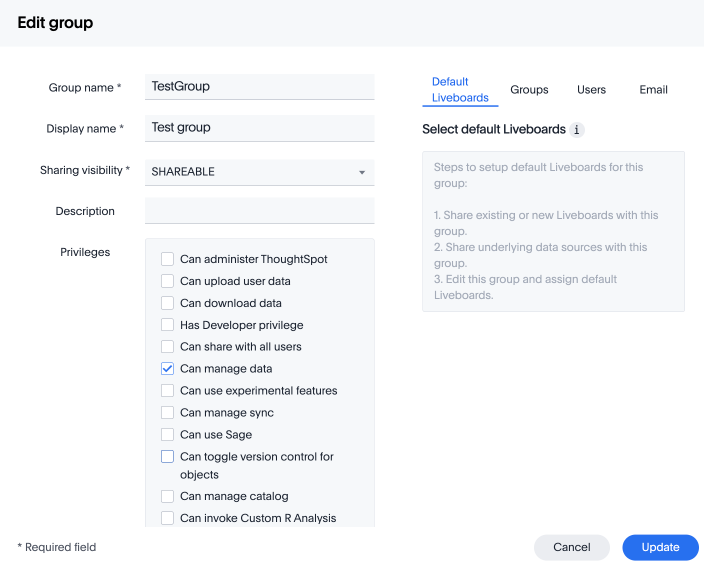This screenshot has height=567, width=704.
Task: Enable Has Developer privilege checkbox
Action: point(168,325)
